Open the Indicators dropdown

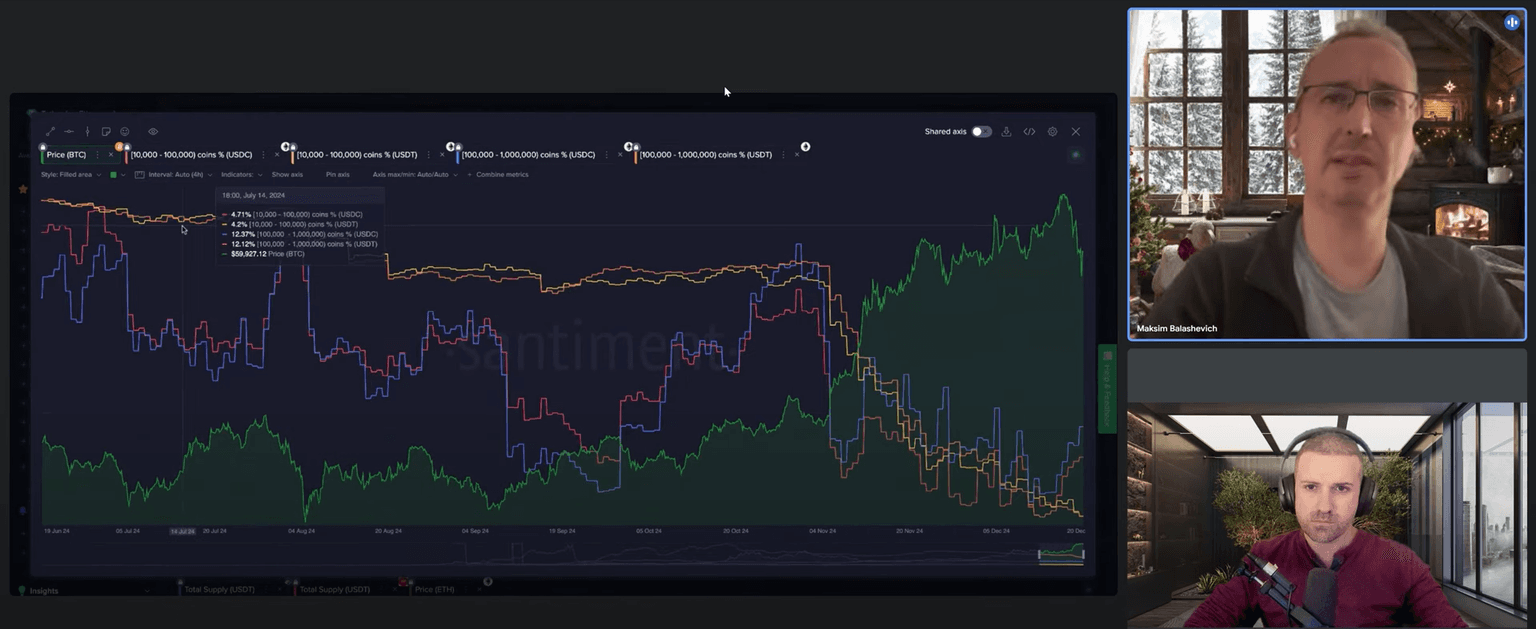point(241,175)
